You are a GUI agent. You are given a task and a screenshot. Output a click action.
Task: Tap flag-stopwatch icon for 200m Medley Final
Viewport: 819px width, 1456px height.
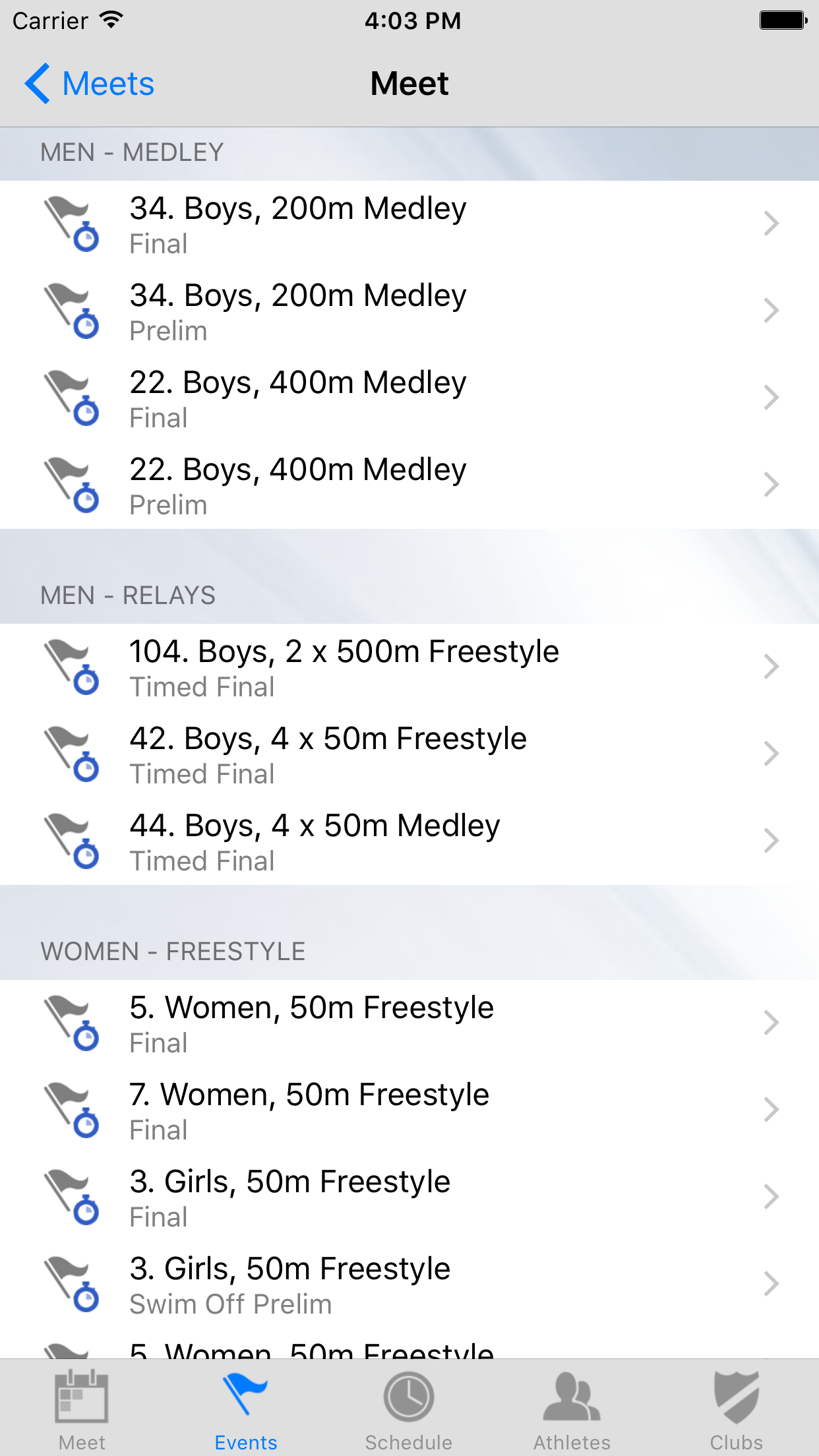click(71, 224)
